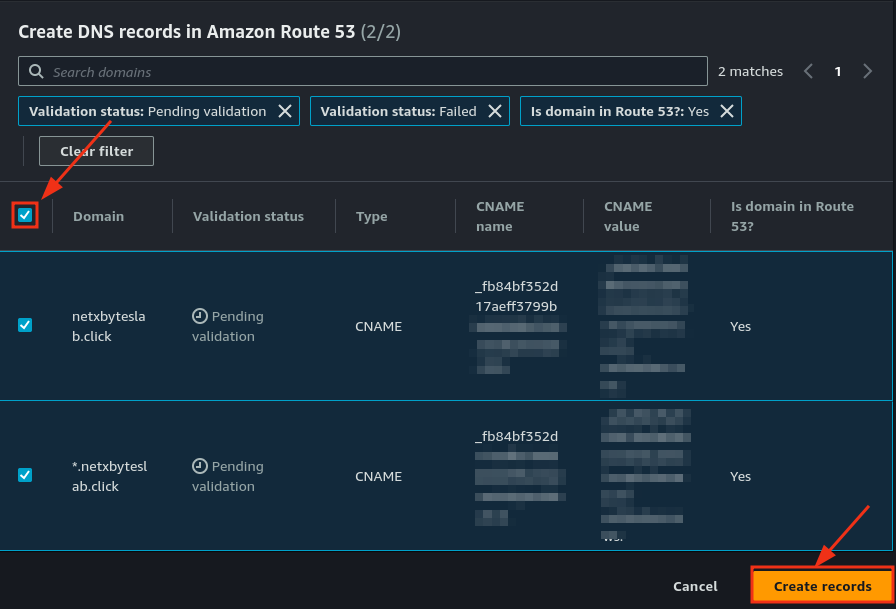Uncheck the netxbyteslab.click row checkbox
The width and height of the screenshot is (896, 609).
[x=25, y=325]
